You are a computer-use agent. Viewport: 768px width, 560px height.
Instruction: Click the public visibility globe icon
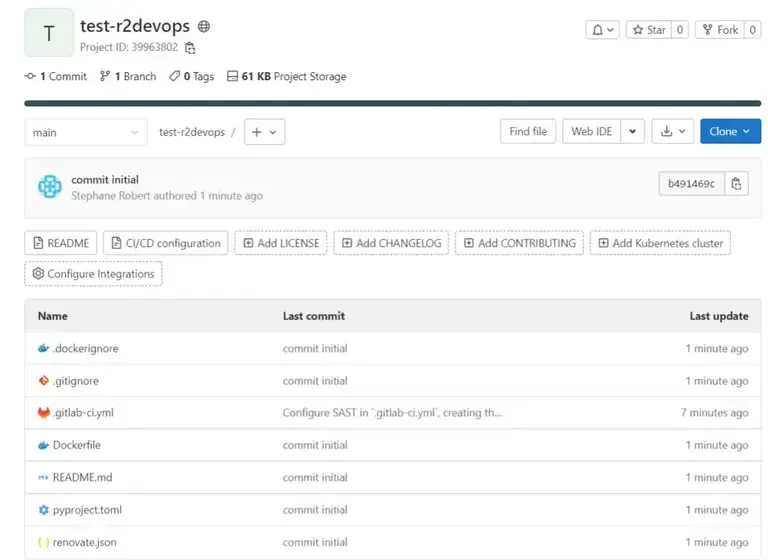[x=204, y=26]
